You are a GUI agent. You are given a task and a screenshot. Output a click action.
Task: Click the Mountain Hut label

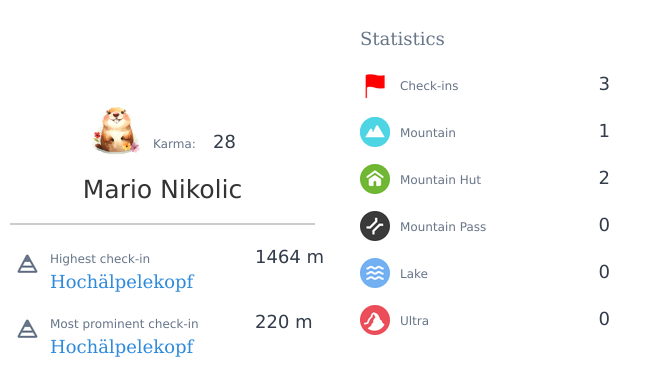tap(440, 179)
